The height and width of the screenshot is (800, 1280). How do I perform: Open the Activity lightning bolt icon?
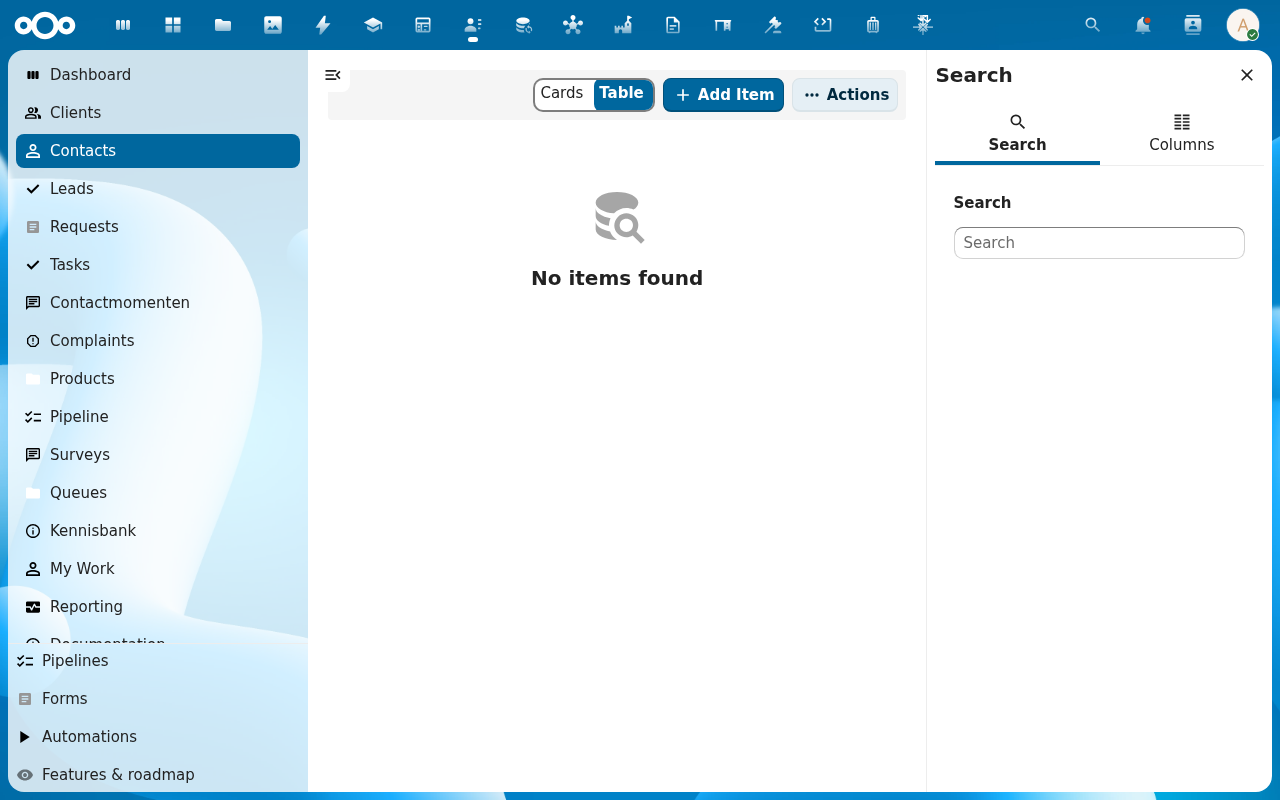[323, 25]
